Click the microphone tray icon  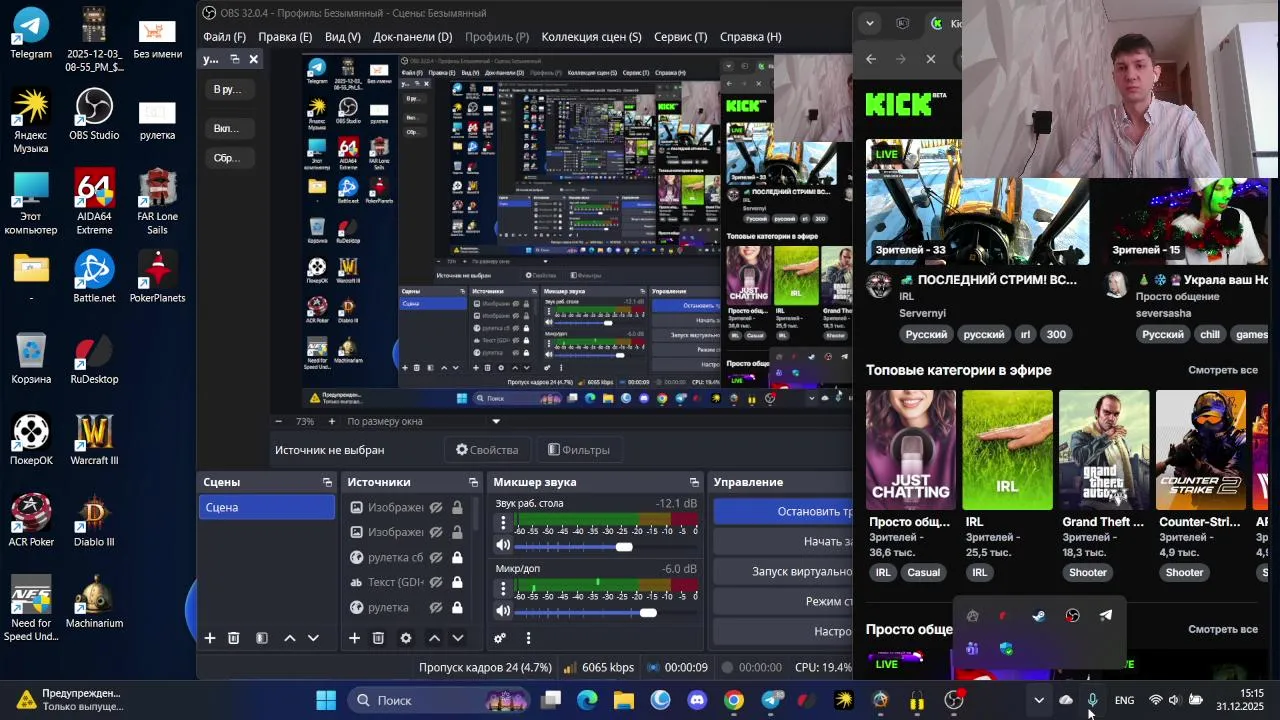(x=1092, y=700)
